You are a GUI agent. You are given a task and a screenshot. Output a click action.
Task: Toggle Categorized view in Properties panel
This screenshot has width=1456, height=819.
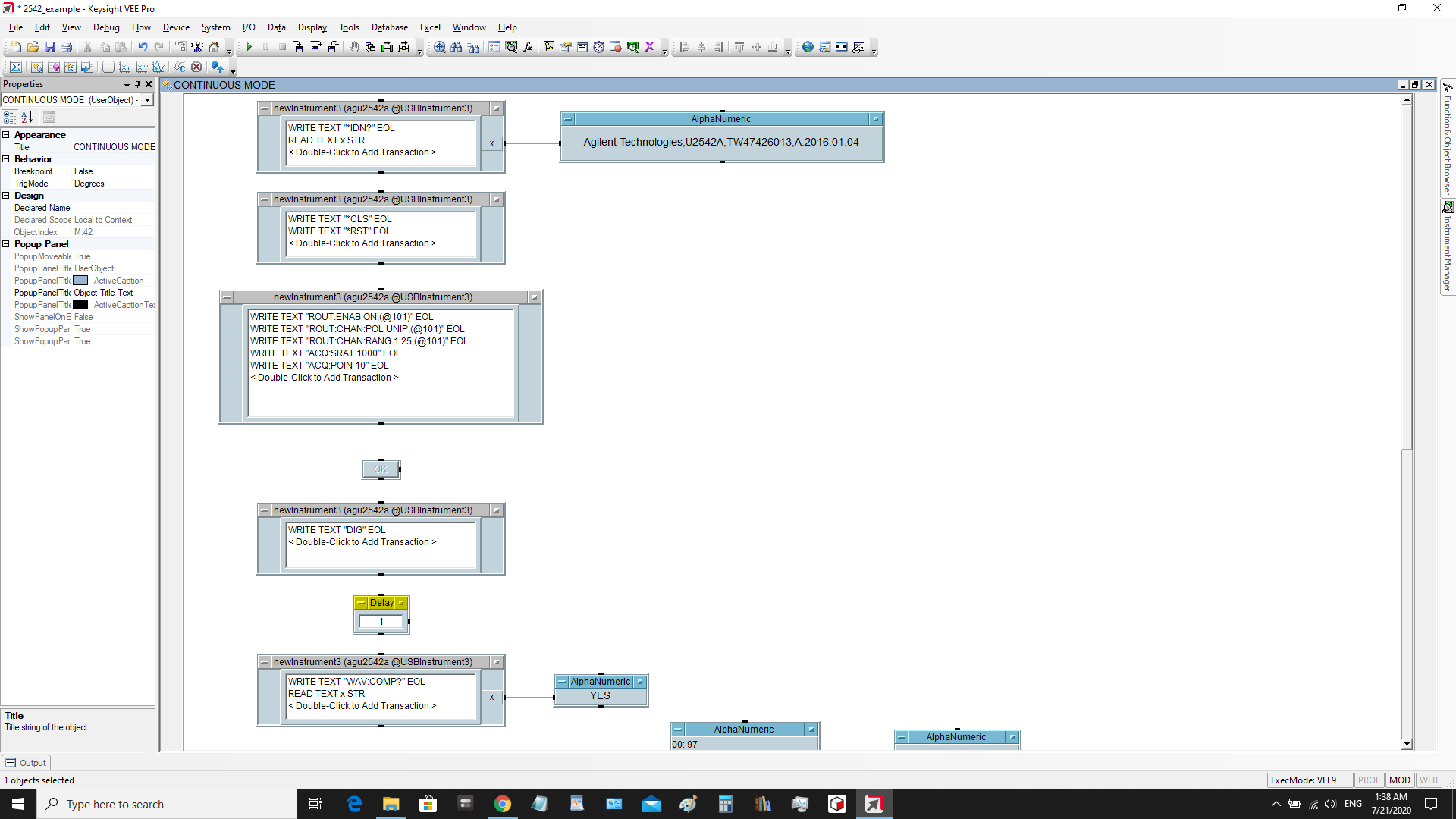(x=10, y=117)
